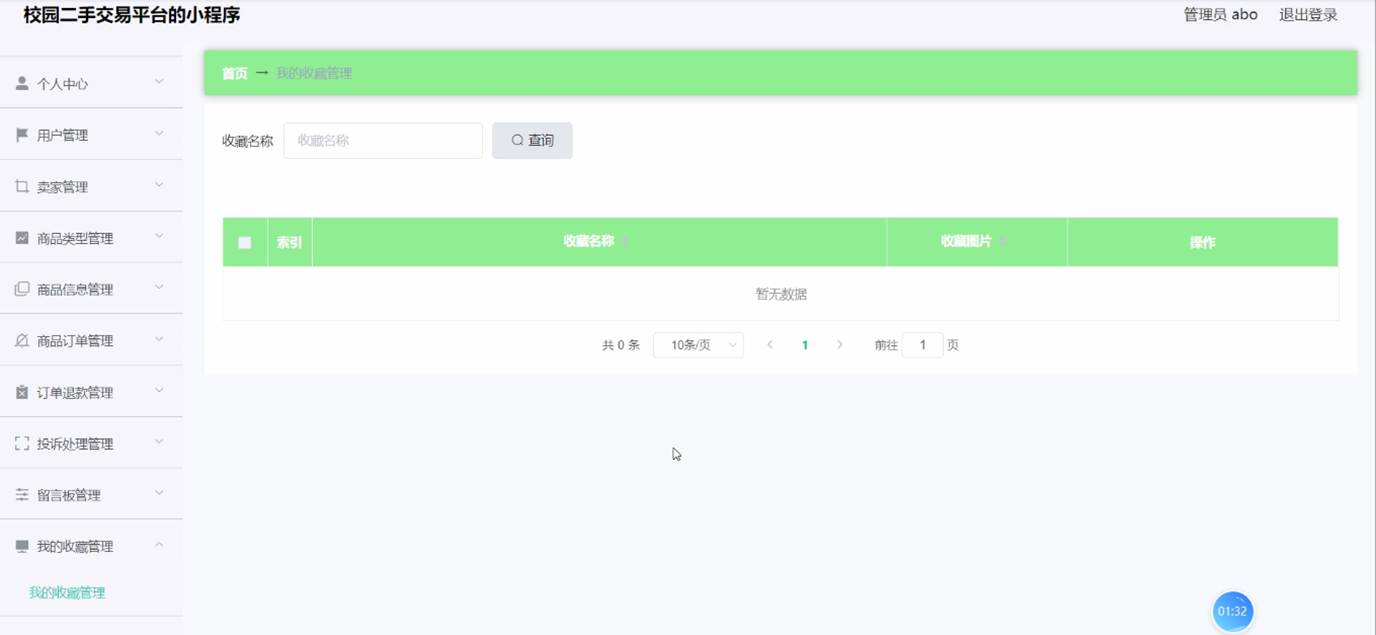Image resolution: width=1376 pixels, height=635 pixels.
Task: Expand the 留言板管理 menu chevron
Action: click(159, 493)
